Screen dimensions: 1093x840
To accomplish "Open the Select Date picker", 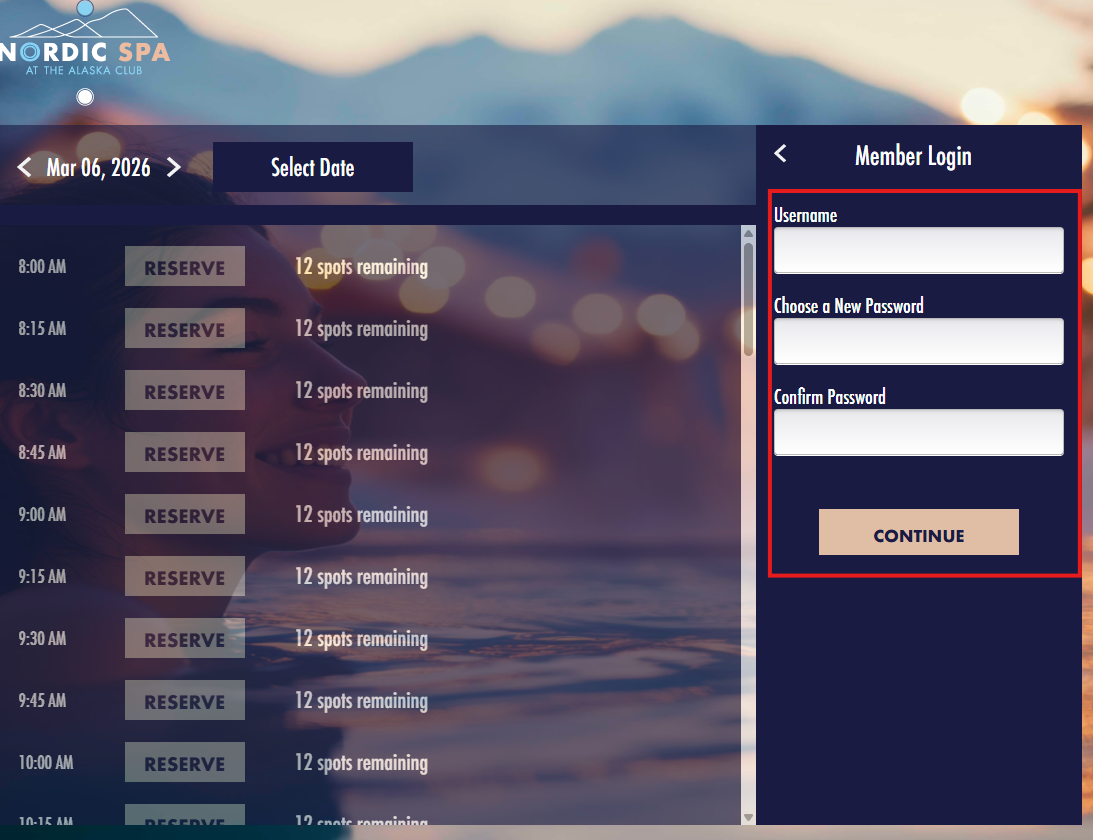I will 312,166.
